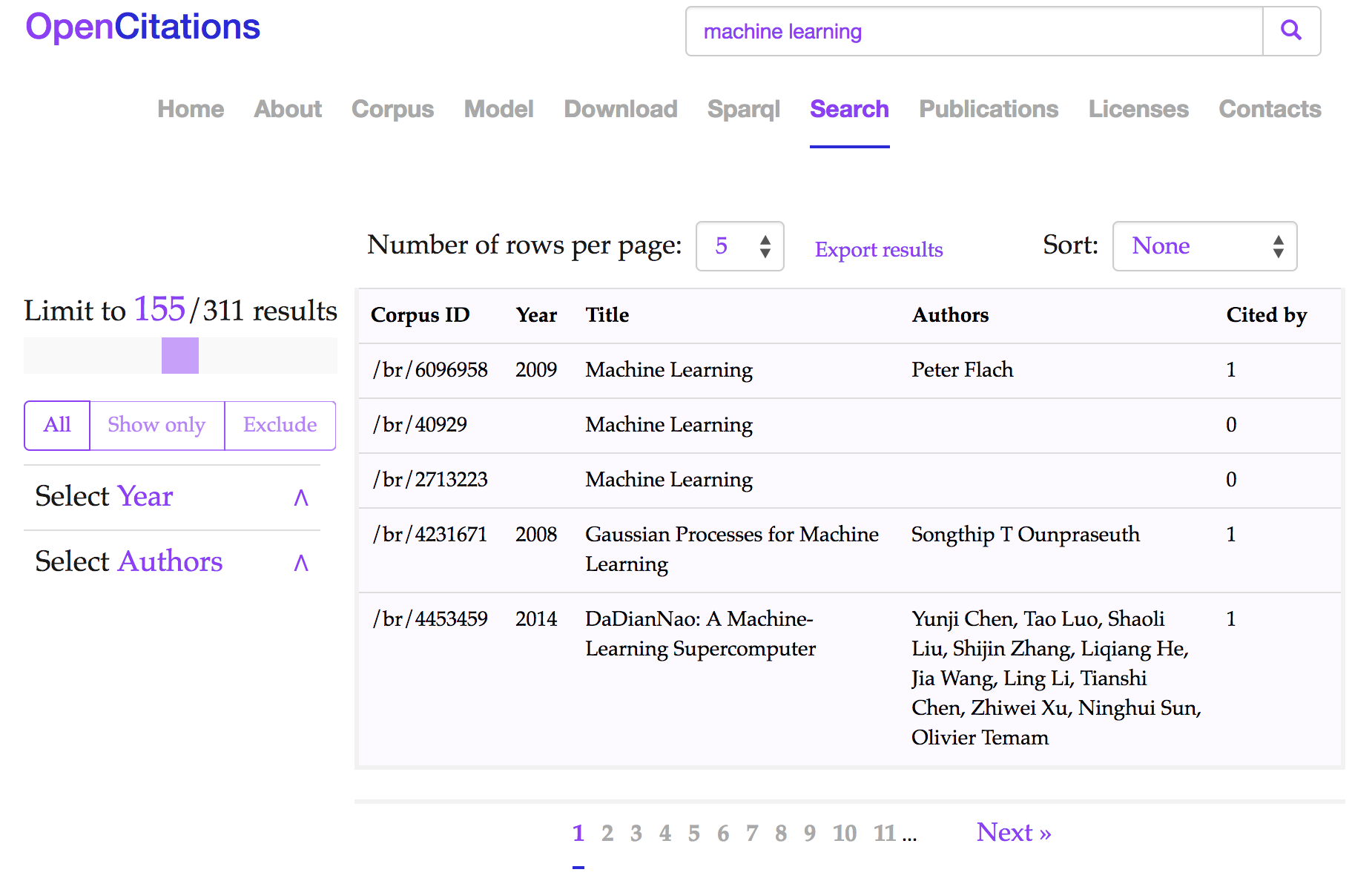
Task: Open the Sort dropdown showing None
Action: [1205, 246]
